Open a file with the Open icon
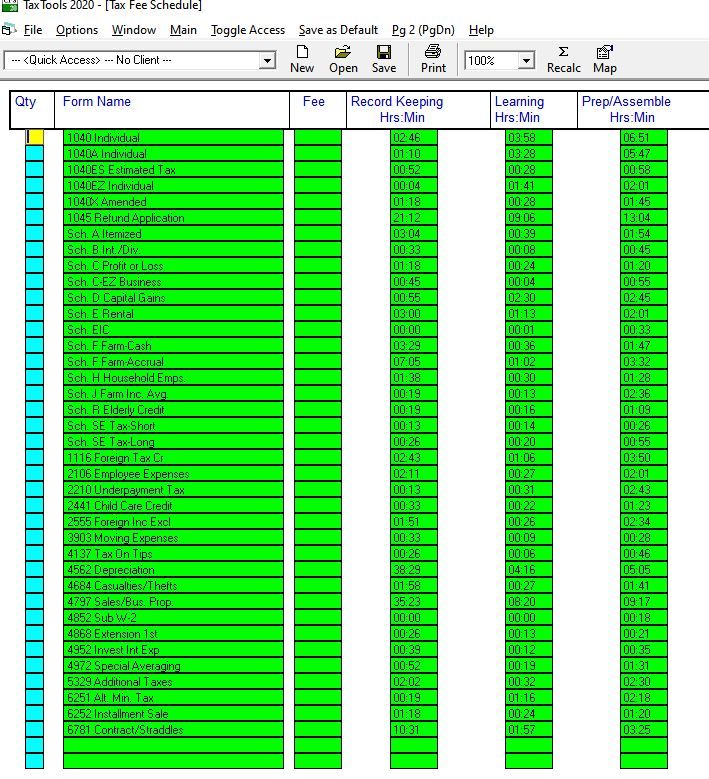This screenshot has width=709, height=779. [343, 59]
